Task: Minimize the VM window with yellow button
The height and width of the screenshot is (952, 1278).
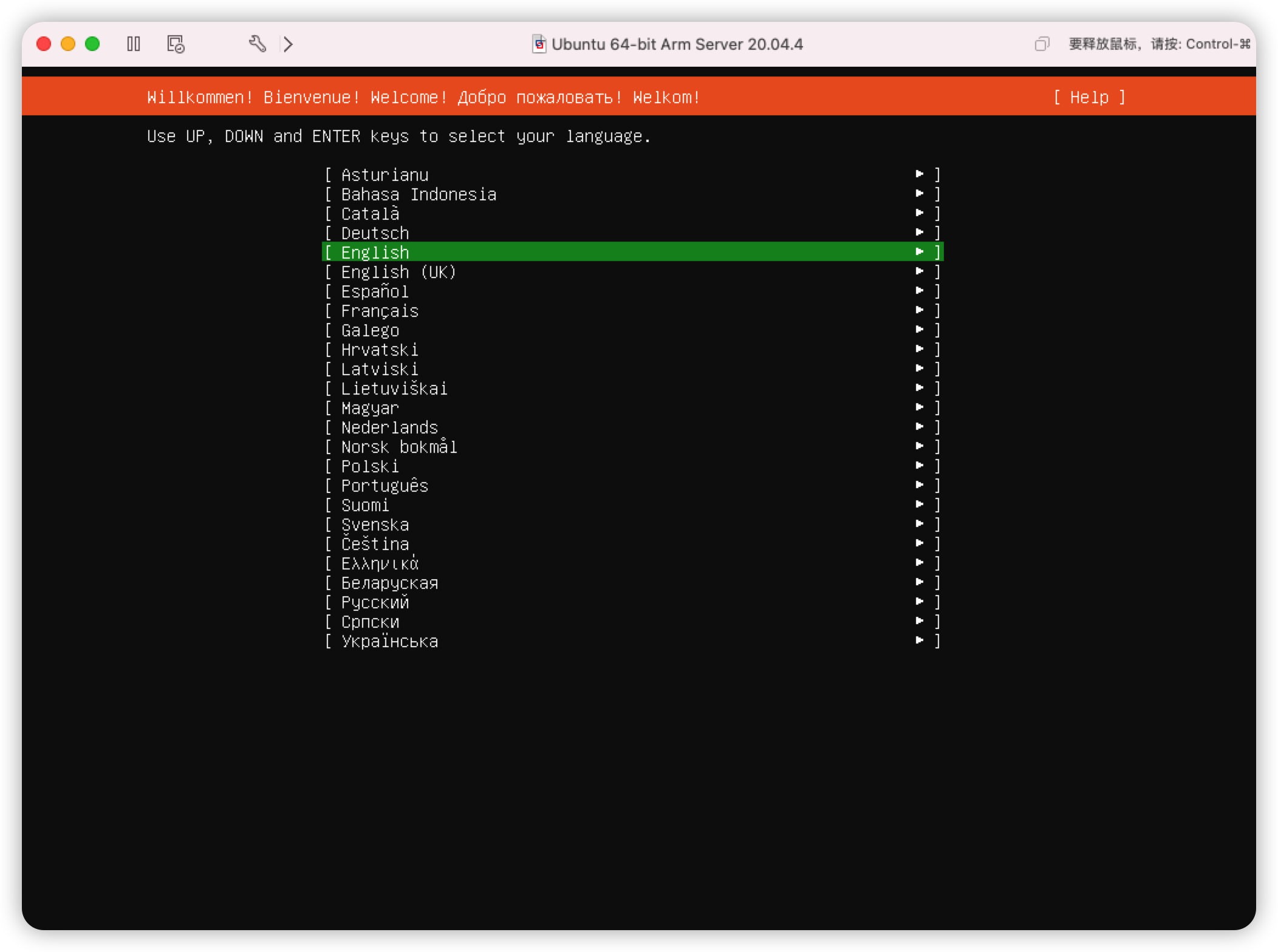Action: [68, 44]
